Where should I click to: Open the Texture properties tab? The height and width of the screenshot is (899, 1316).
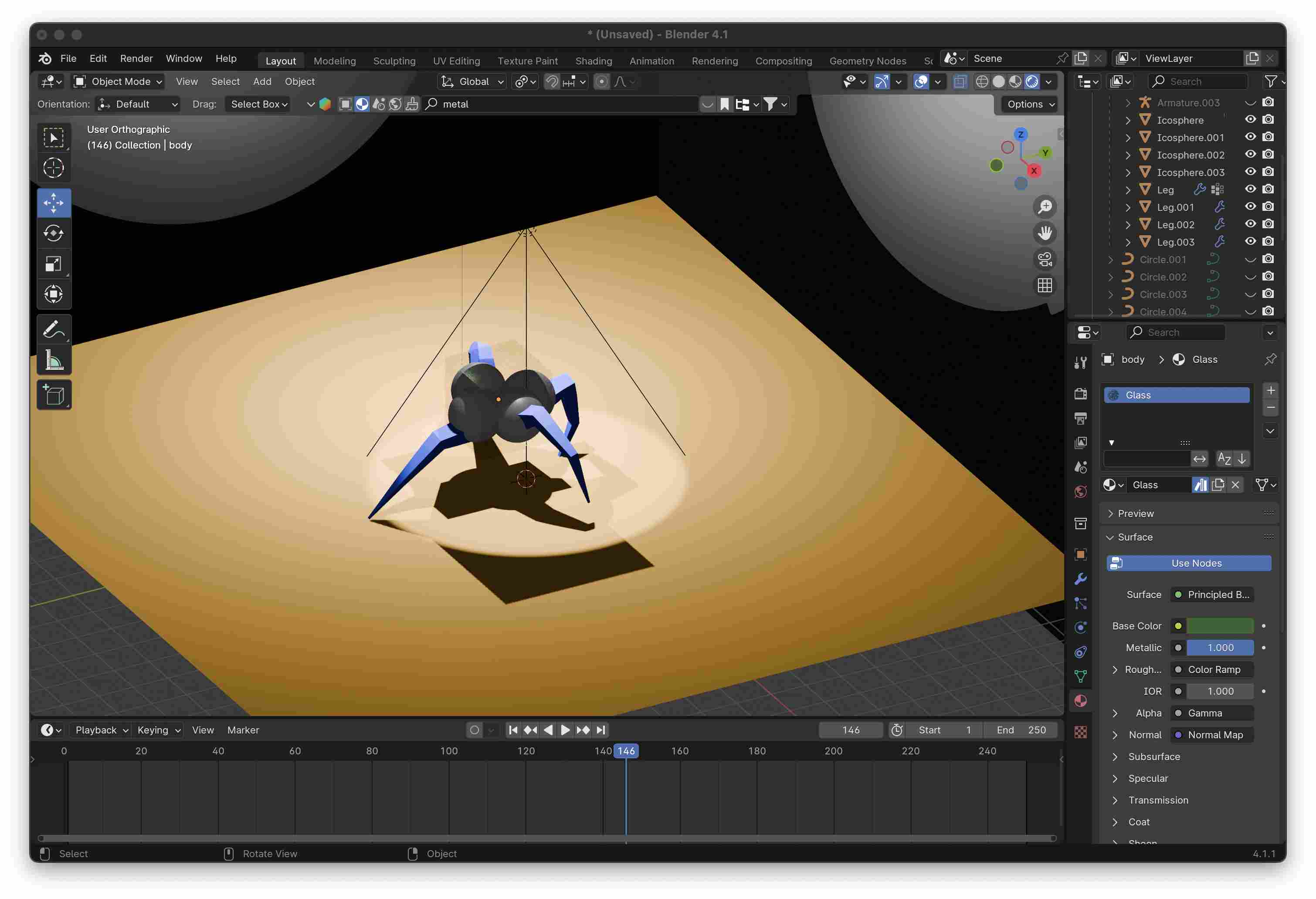[1080, 732]
